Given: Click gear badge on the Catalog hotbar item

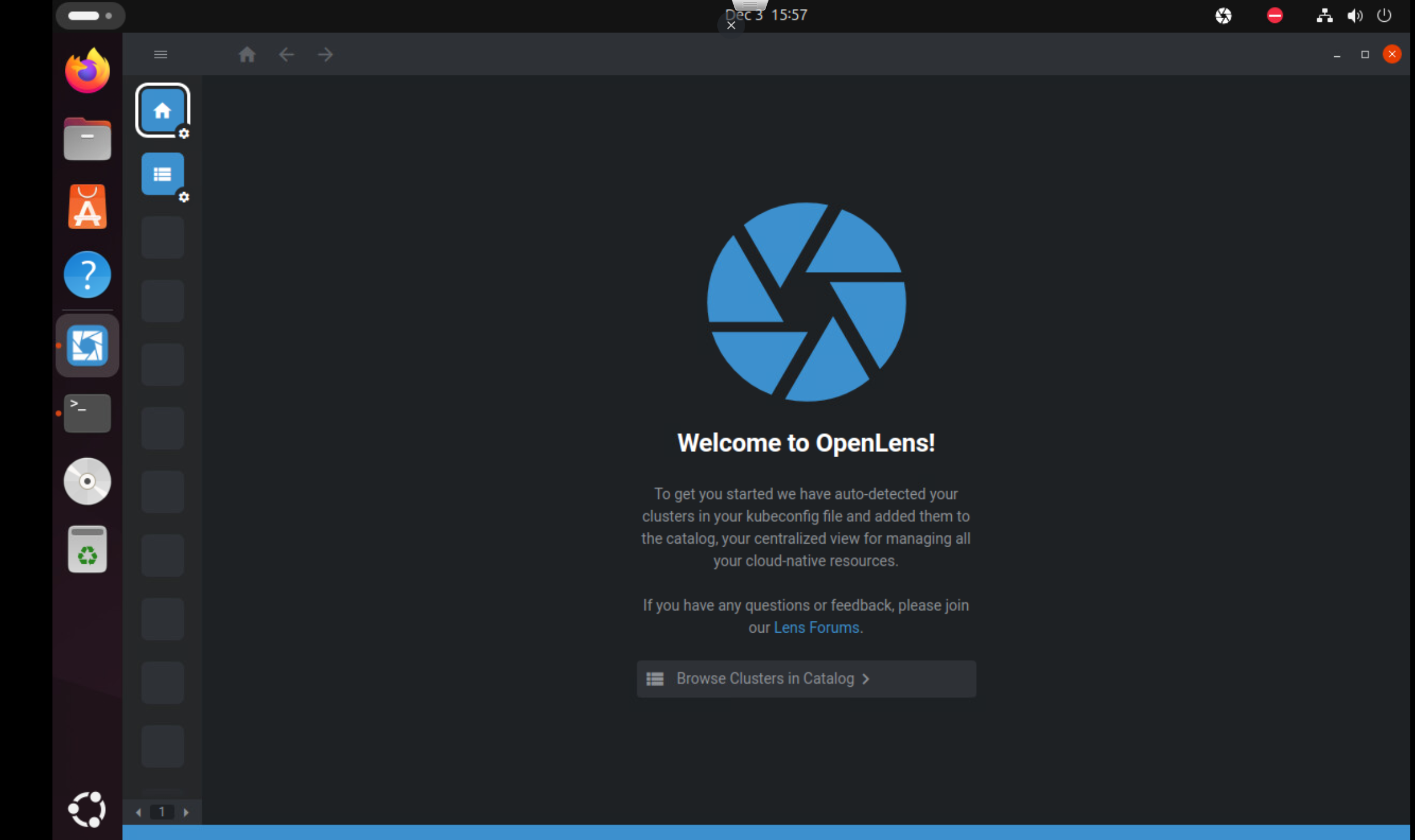Looking at the screenshot, I should [184, 197].
